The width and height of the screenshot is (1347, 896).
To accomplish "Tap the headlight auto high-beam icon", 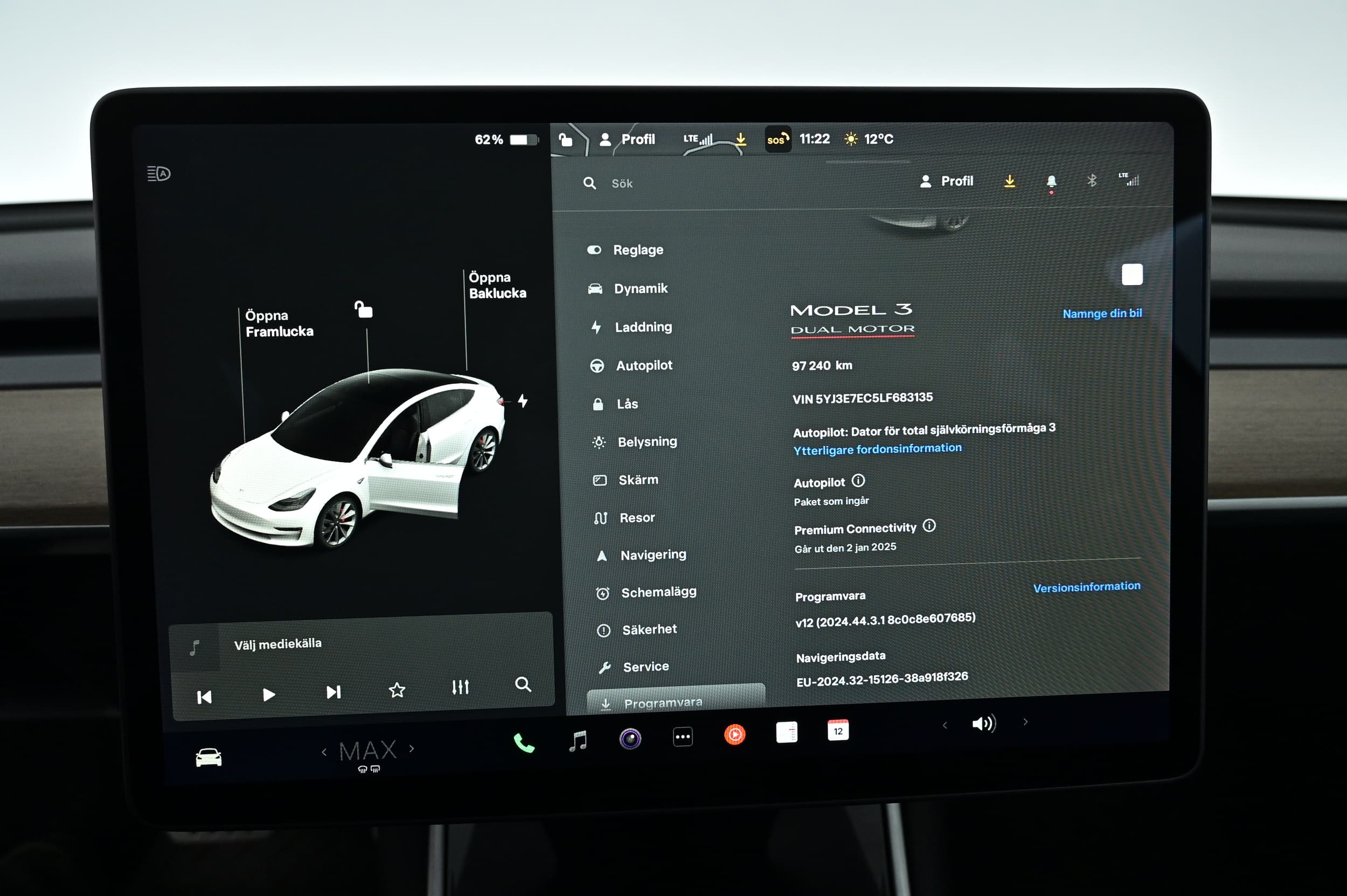I will (159, 173).
